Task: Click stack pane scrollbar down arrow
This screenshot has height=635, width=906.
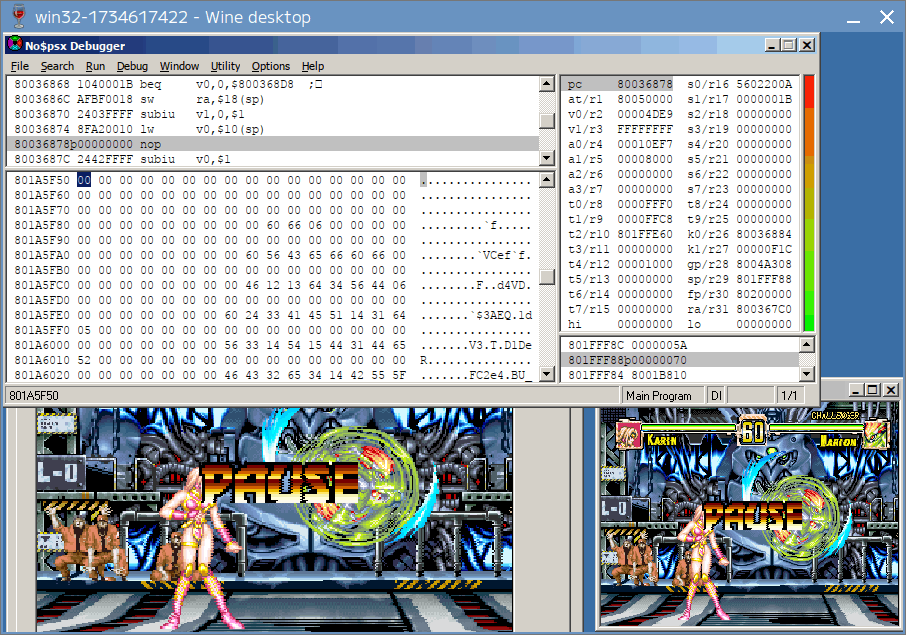Action: (807, 374)
